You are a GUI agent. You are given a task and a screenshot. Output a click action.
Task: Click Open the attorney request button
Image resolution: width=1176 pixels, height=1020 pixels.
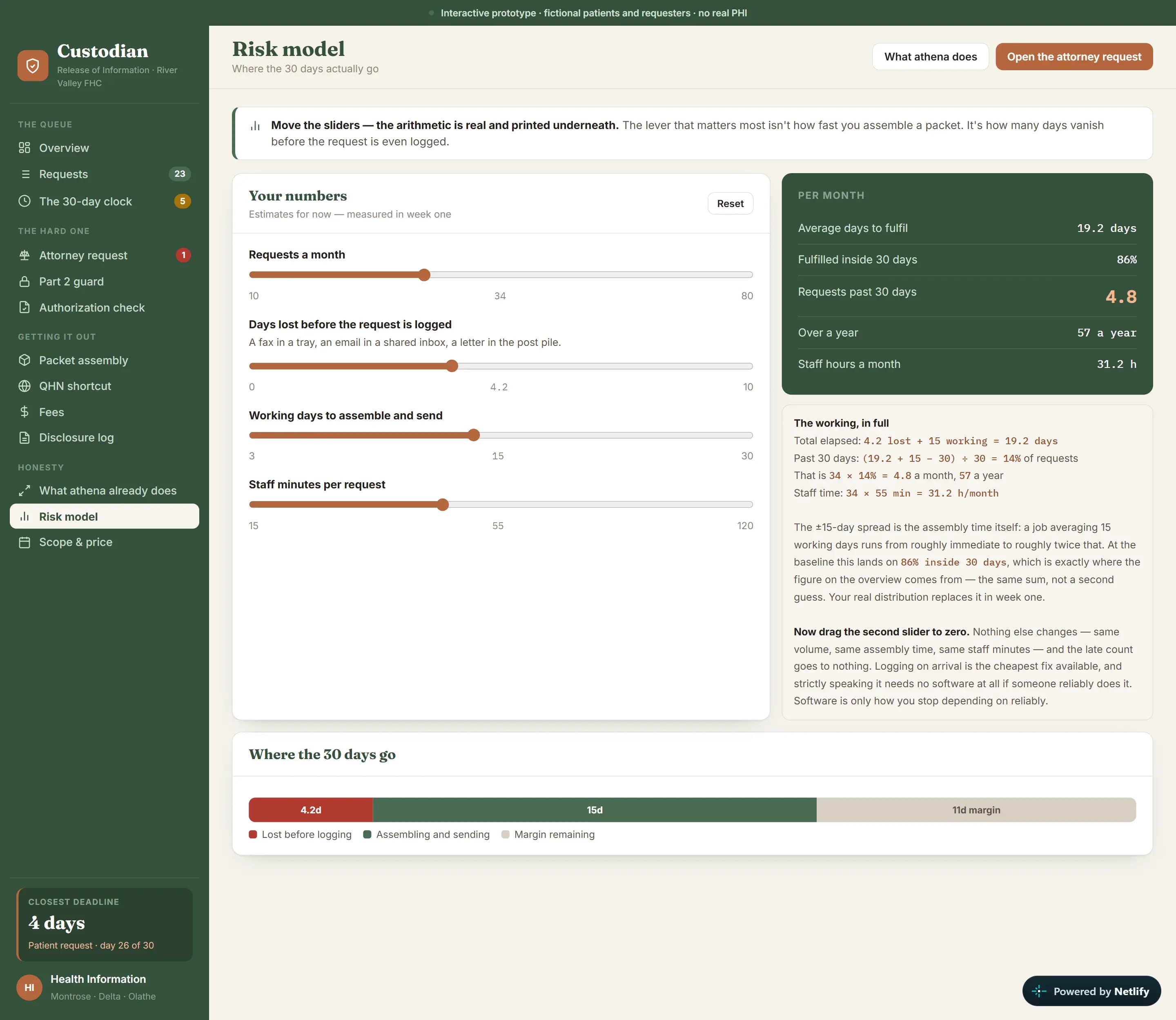click(x=1074, y=57)
